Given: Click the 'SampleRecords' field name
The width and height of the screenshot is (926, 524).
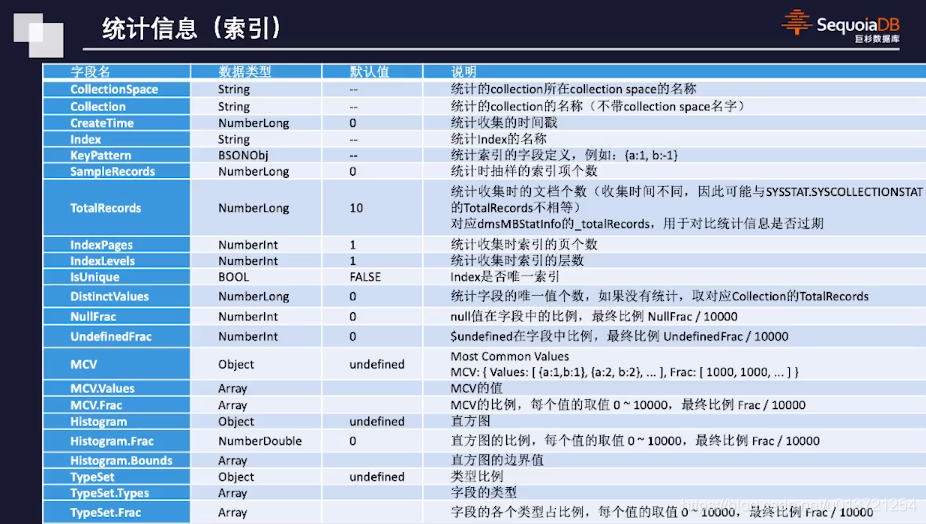Looking at the screenshot, I should pyautogui.click(x=112, y=171).
